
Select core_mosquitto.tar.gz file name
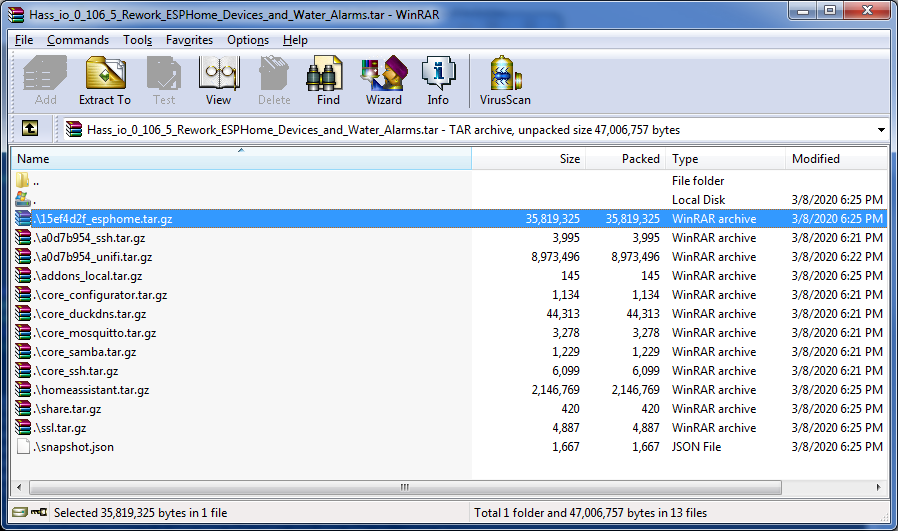coord(95,332)
